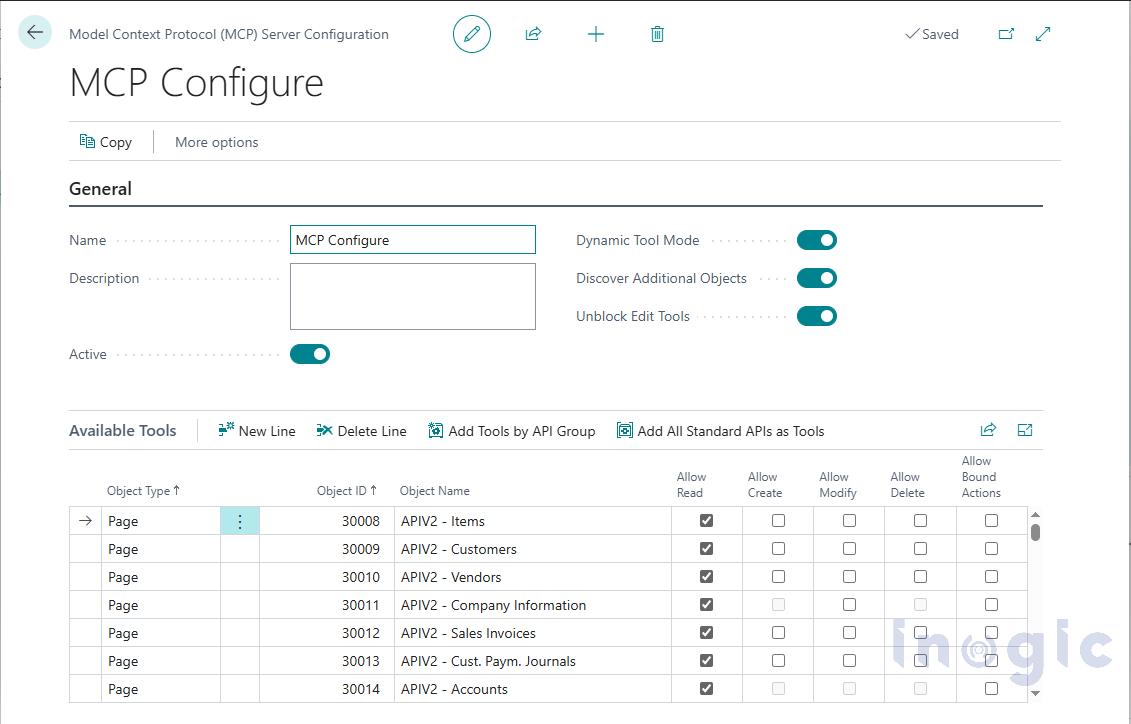The height and width of the screenshot is (724, 1131).
Task: Open the Available Tools menu
Action: (x=123, y=431)
